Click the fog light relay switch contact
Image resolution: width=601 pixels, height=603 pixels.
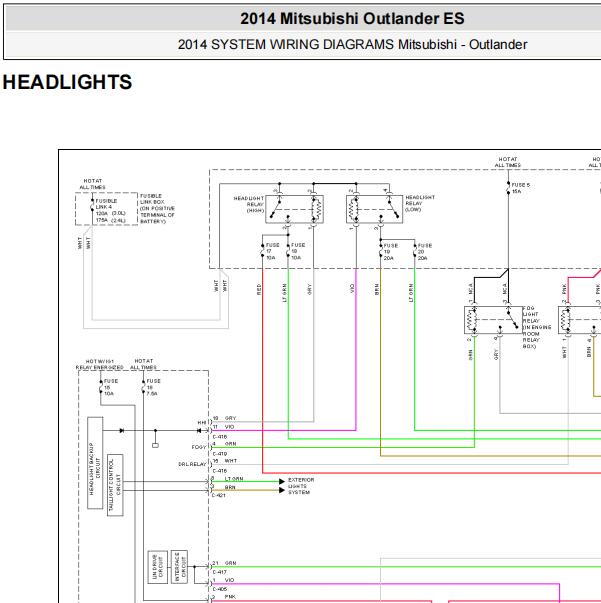(513, 318)
